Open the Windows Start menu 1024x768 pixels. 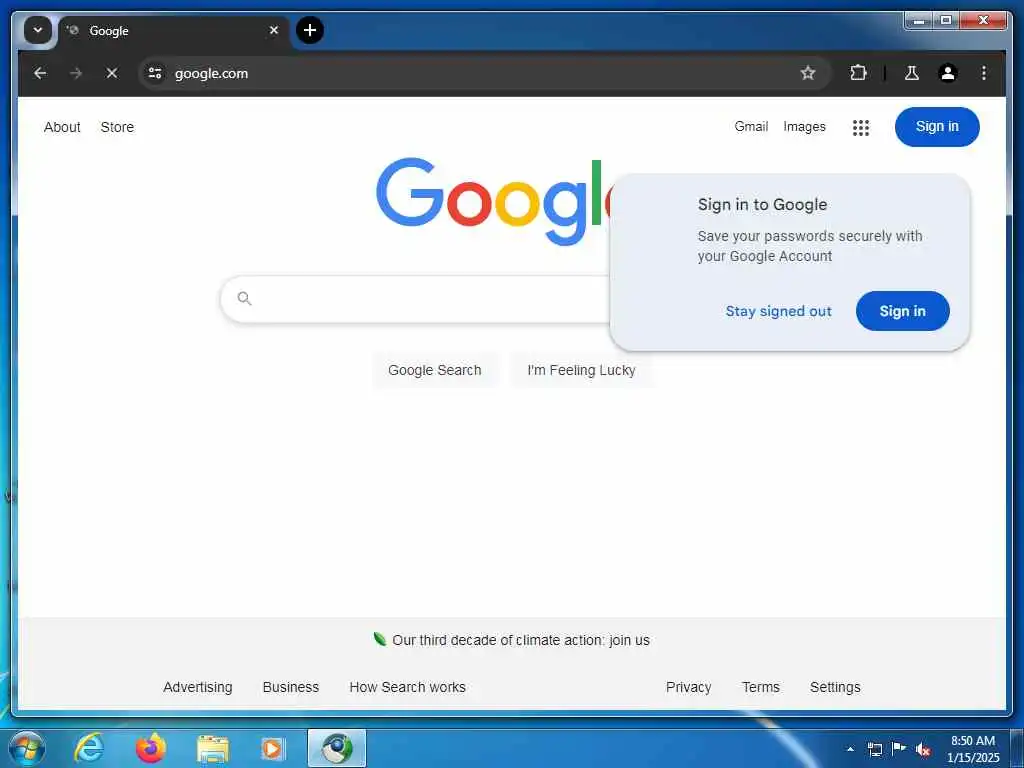point(27,748)
